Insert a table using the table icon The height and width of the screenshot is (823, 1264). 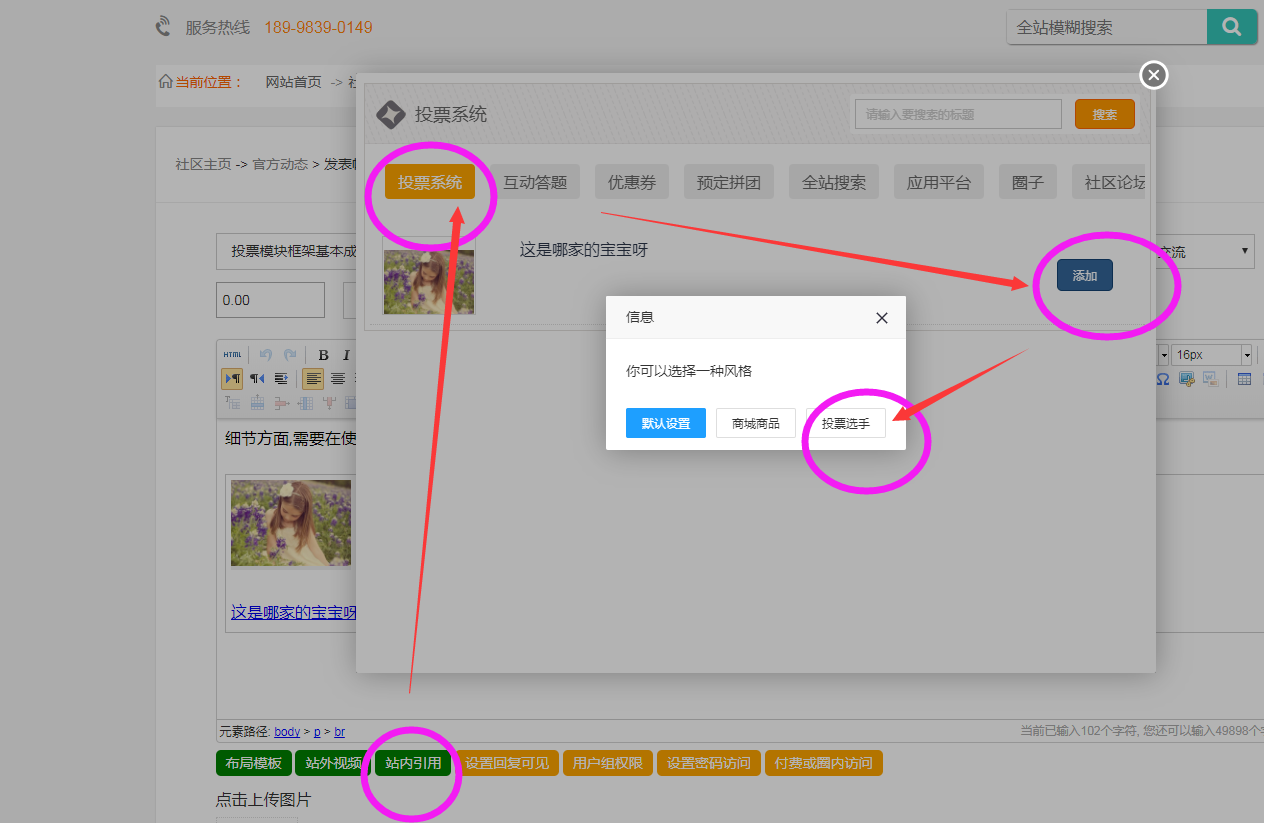pos(1244,379)
